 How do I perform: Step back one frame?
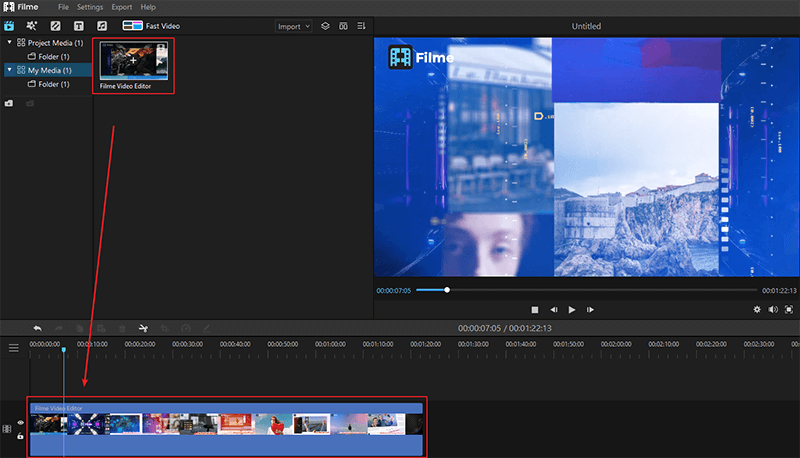pos(554,310)
